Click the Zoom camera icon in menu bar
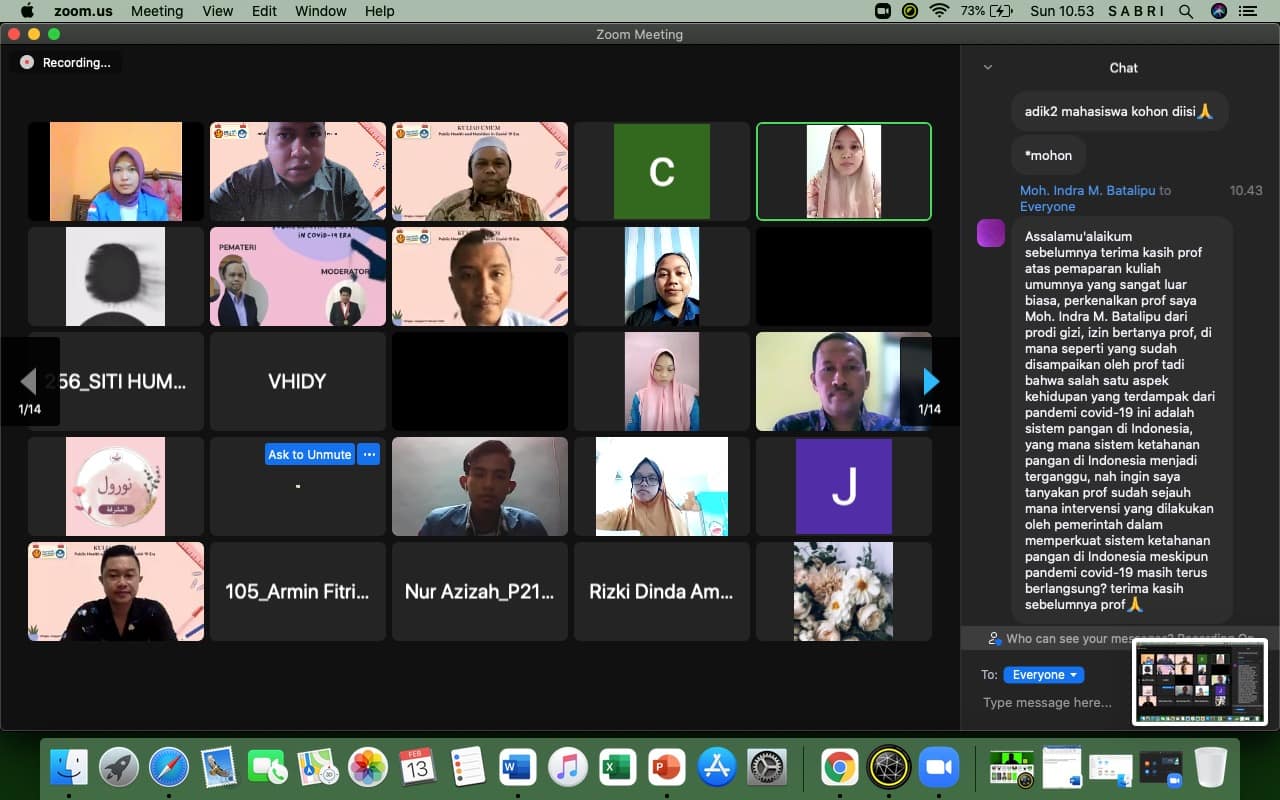 click(x=882, y=11)
